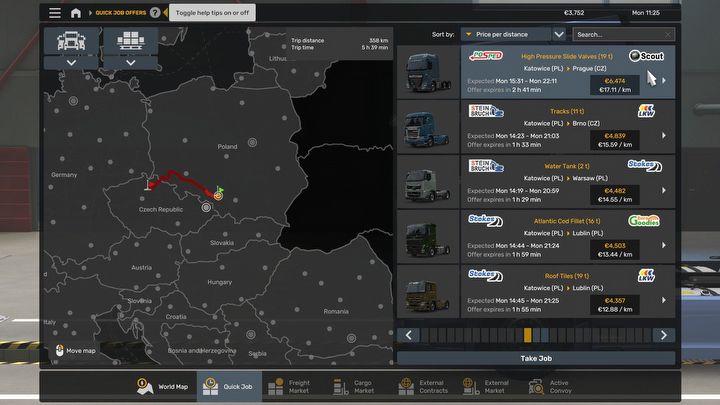Expand details arrow for Atlantic Cod Fillet job
Screen dimensions: 720x405
click(664, 245)
